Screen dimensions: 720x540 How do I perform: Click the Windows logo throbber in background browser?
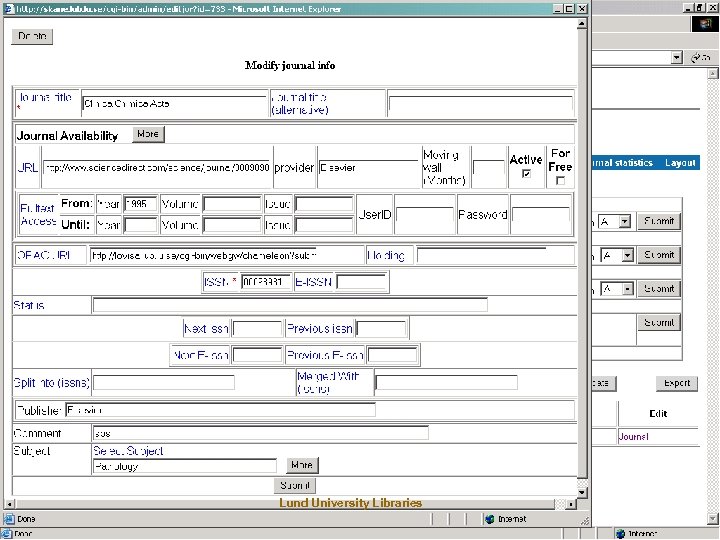[705, 23]
